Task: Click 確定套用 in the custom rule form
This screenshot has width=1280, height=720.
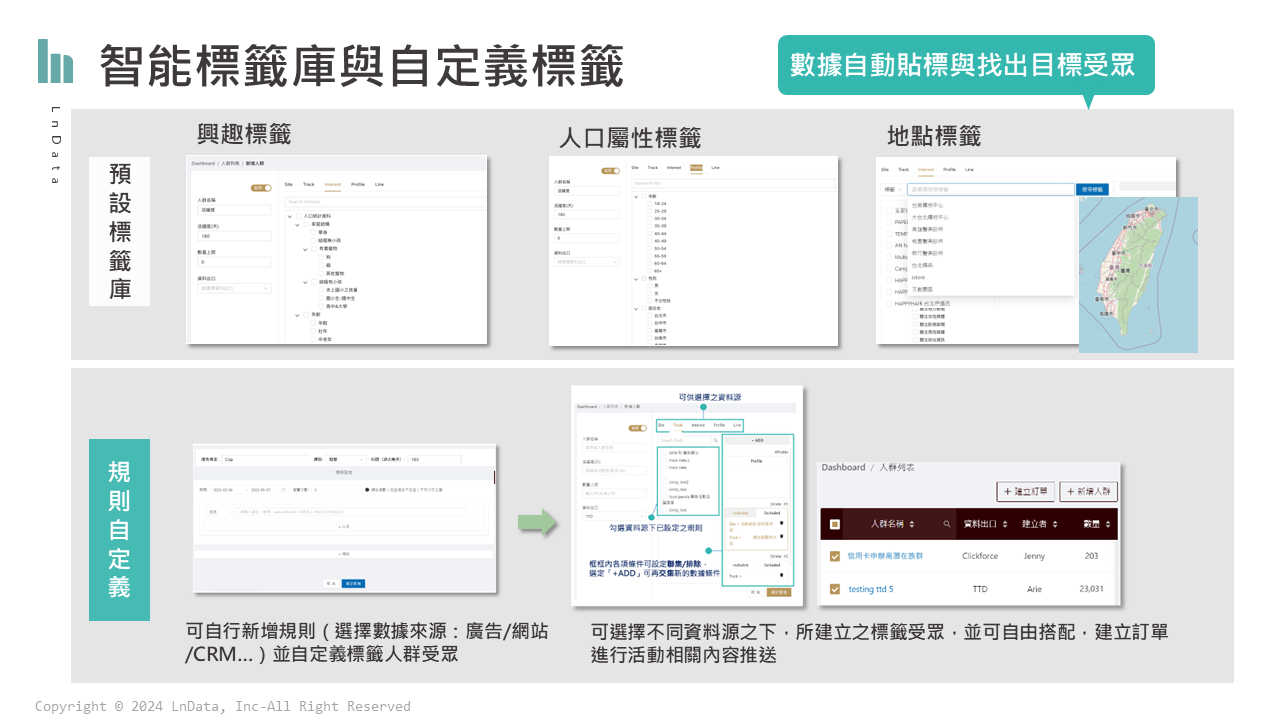Action: click(353, 584)
